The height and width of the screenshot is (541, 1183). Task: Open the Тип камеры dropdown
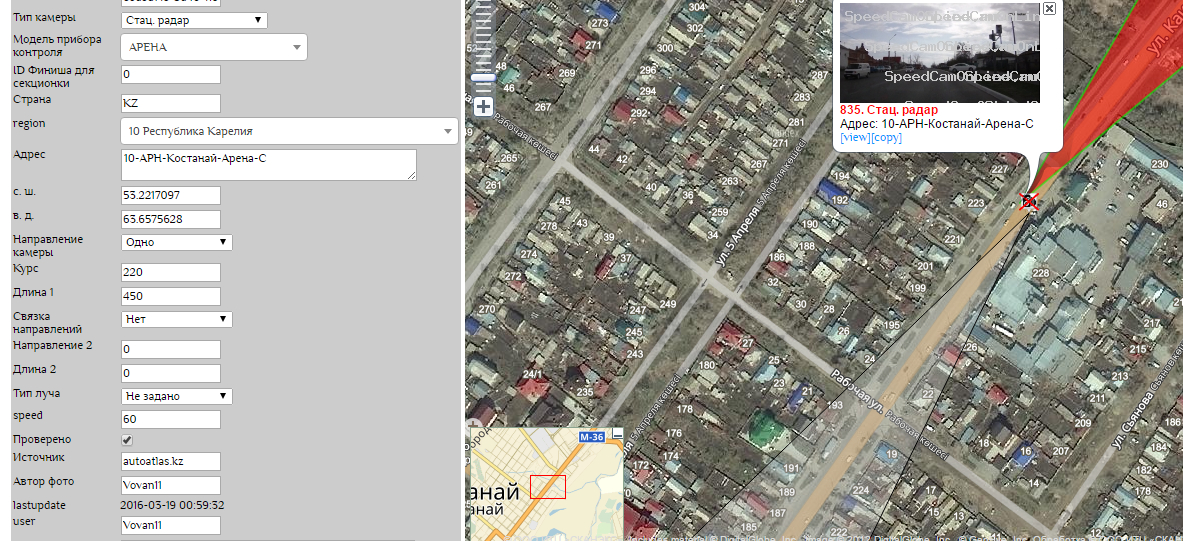[194, 20]
